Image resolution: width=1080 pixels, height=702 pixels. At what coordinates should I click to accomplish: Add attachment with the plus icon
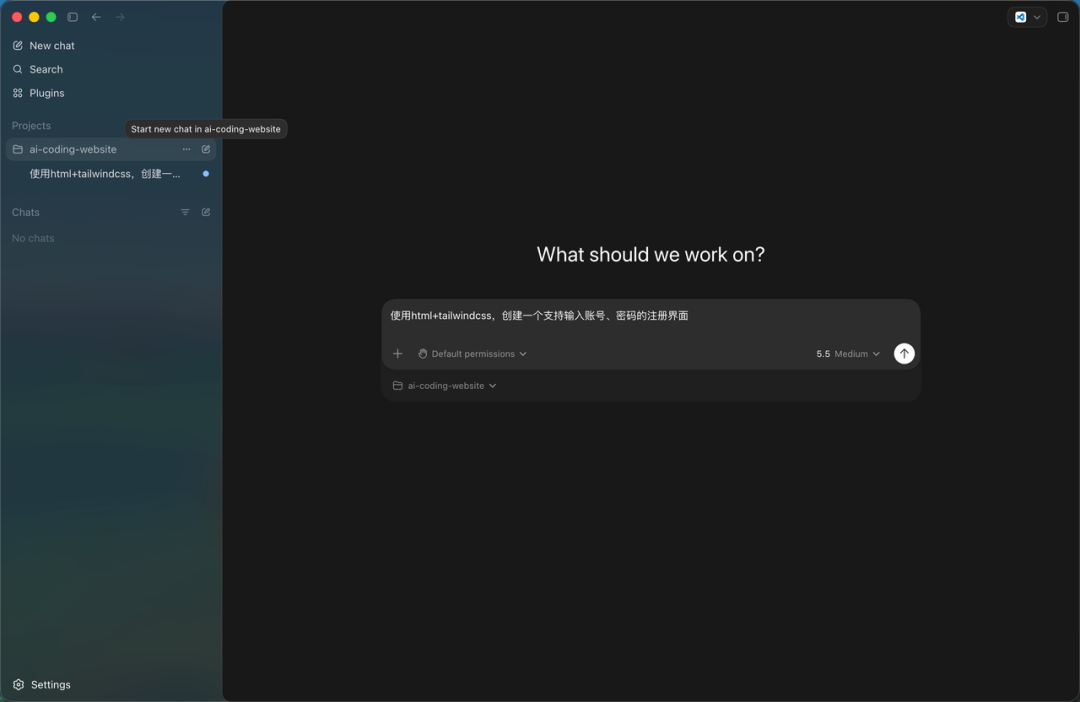tap(397, 353)
